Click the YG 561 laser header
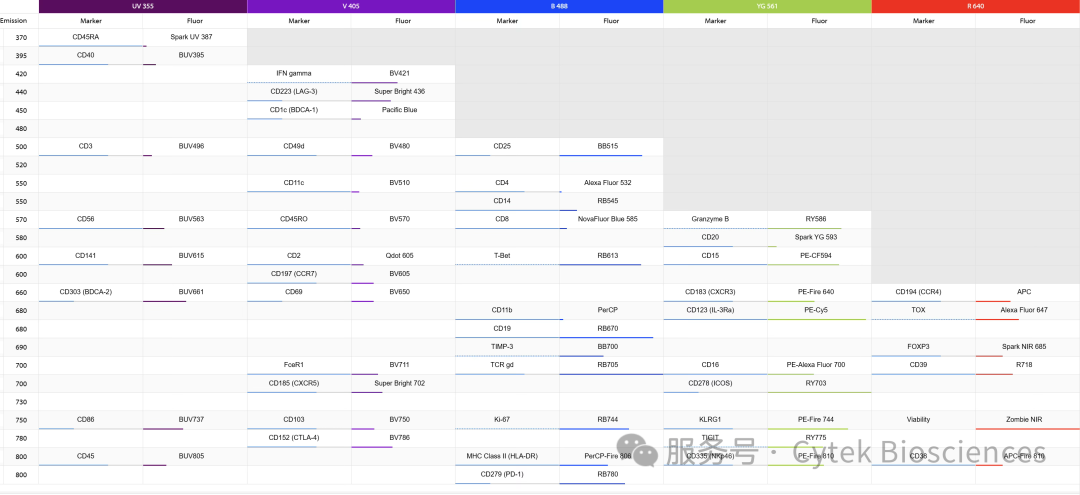1080x495 pixels. click(767, 6)
